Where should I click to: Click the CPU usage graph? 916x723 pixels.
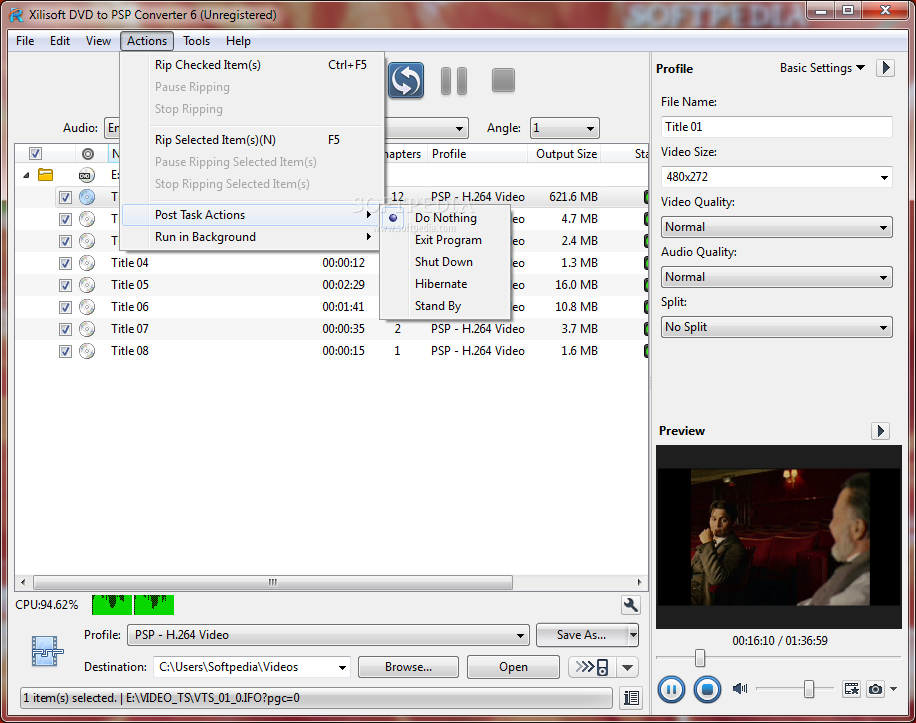click(133, 604)
